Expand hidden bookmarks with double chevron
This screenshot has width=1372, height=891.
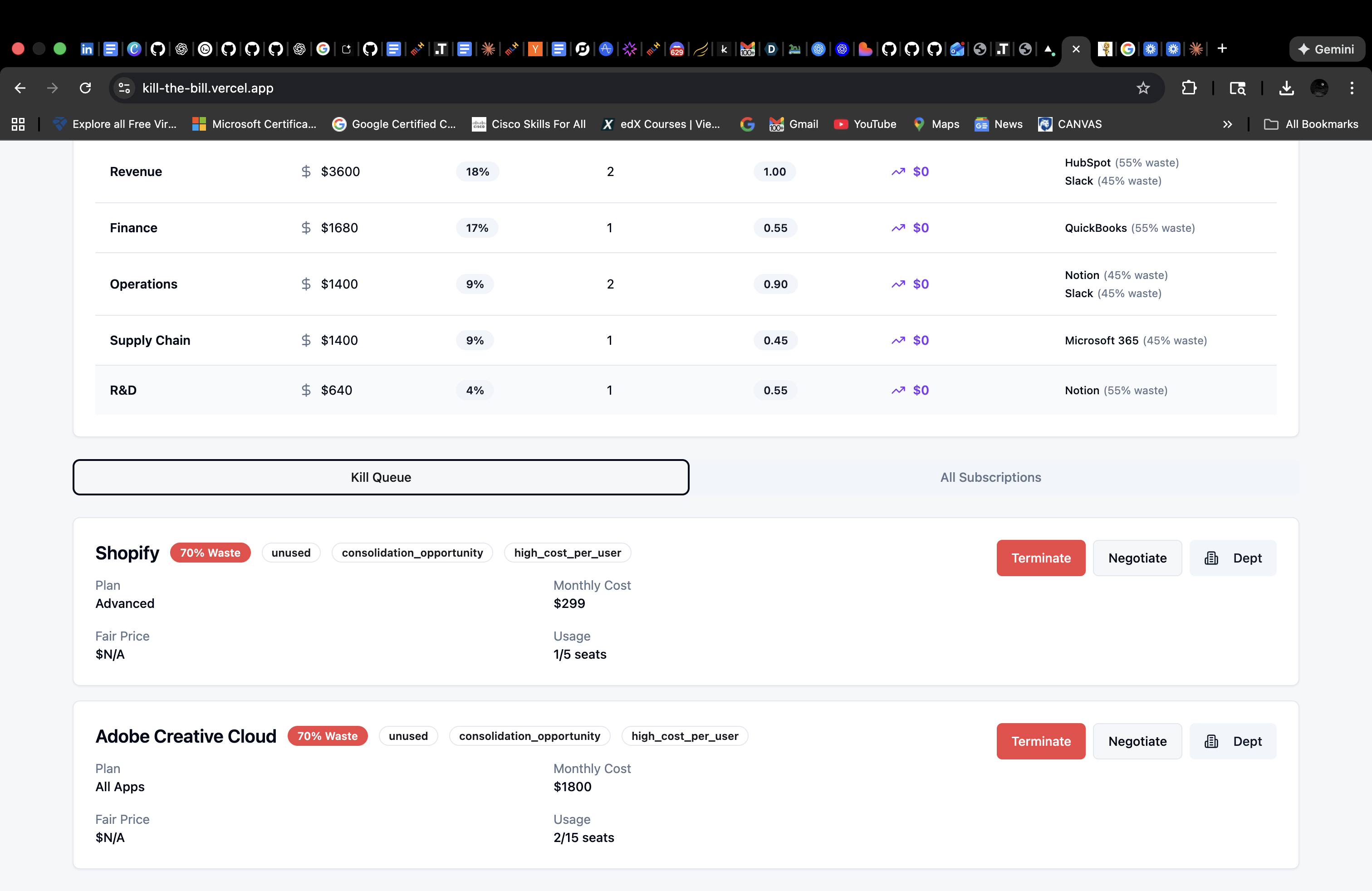pos(1227,124)
